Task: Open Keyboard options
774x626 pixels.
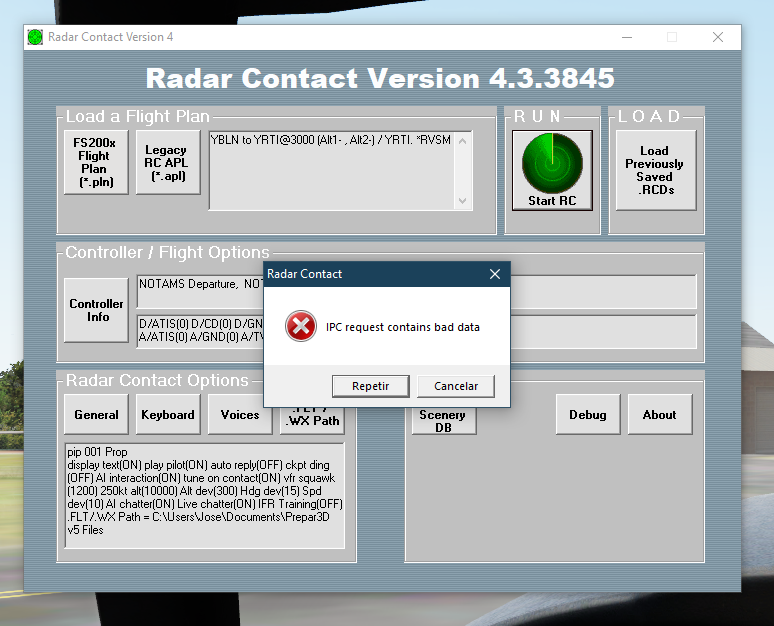Action: (x=168, y=414)
